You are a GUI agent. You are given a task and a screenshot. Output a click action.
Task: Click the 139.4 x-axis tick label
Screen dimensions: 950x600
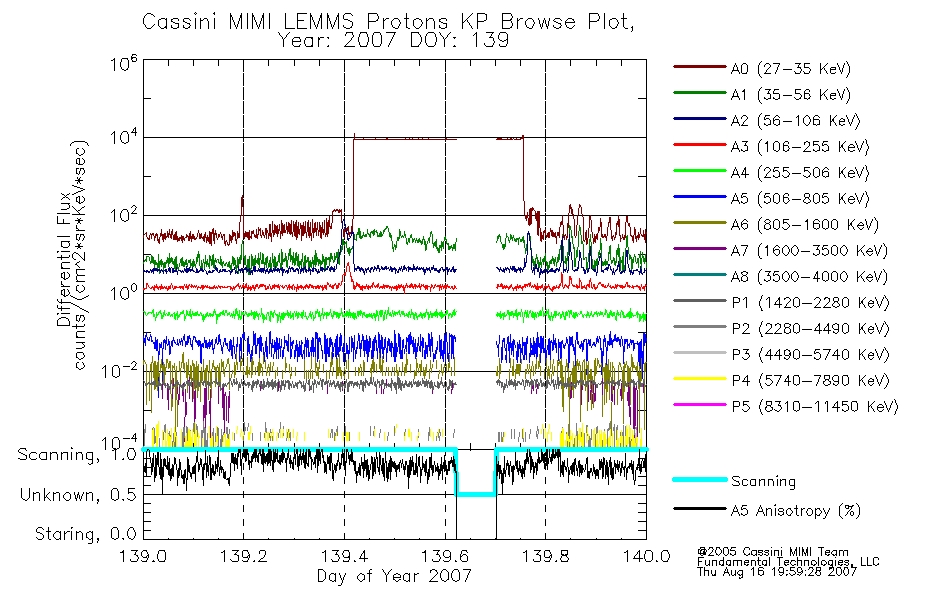344,556
